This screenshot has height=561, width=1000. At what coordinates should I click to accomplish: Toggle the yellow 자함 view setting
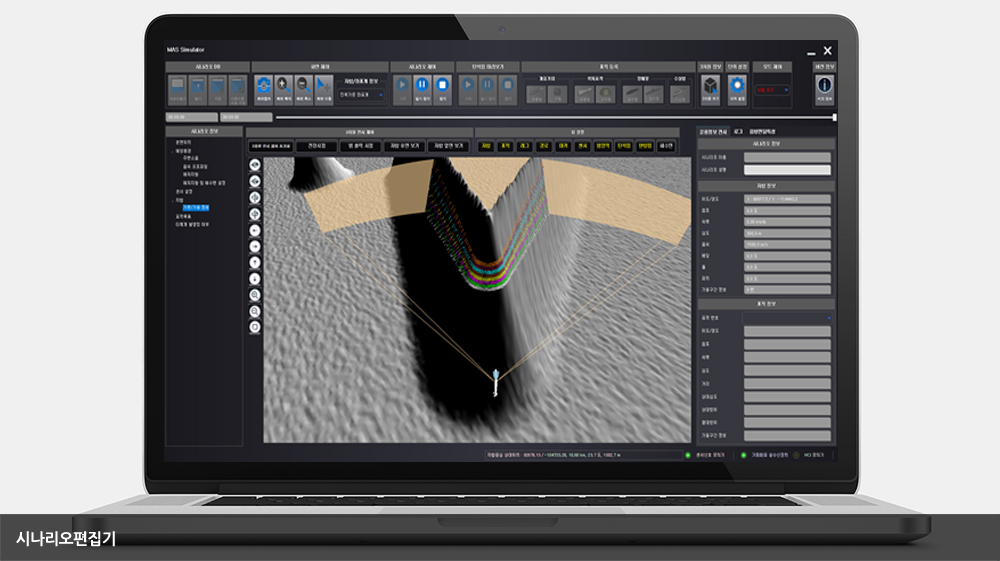click(x=486, y=146)
